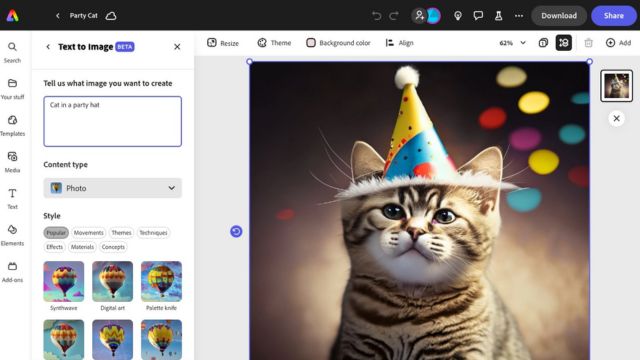Open Add-ons in the sidebar

click(x=12, y=272)
